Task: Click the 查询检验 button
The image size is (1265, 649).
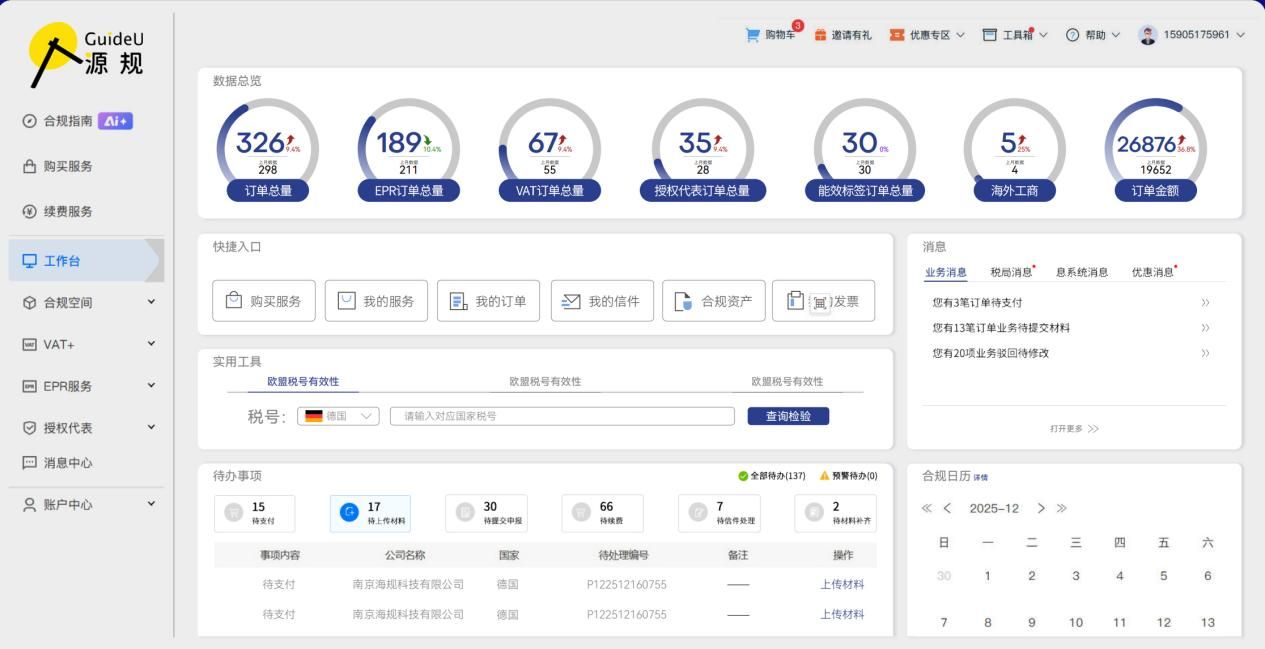Action: (x=788, y=416)
